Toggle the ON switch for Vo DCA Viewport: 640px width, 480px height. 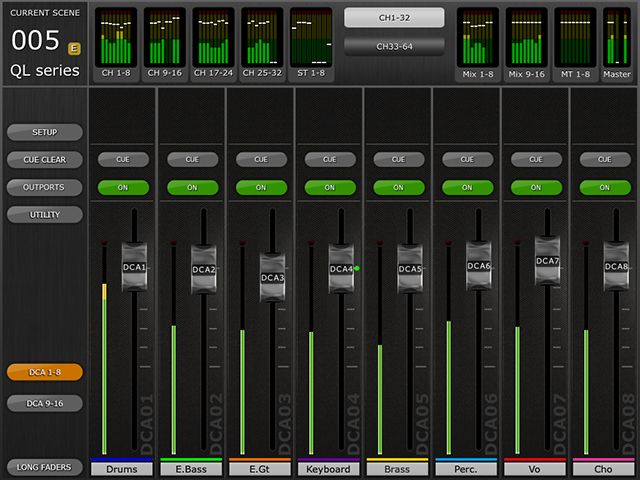coord(536,187)
